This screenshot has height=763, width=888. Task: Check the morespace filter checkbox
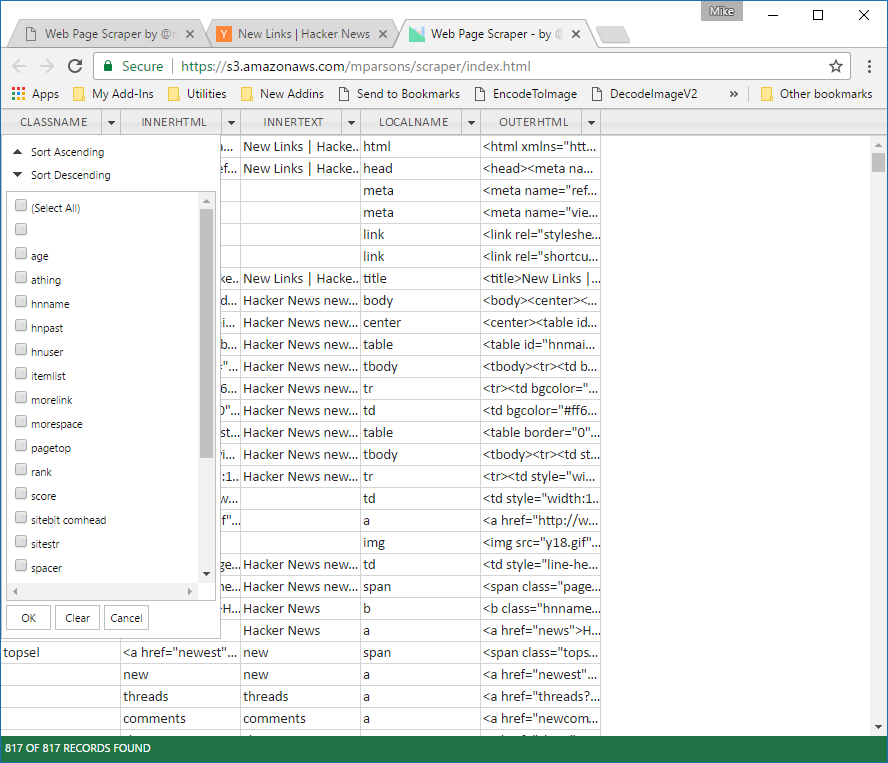(x=21, y=421)
